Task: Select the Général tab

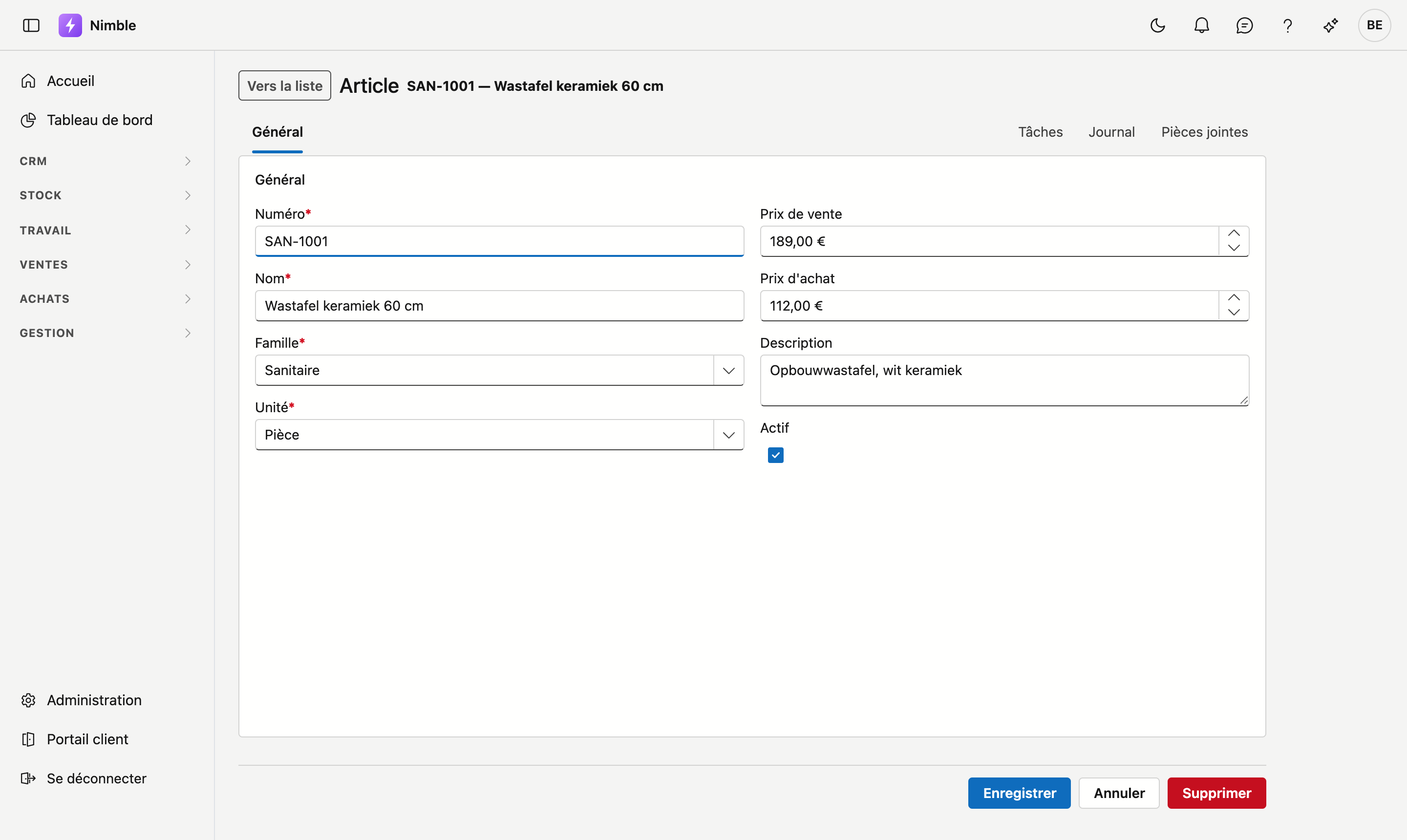Action: (277, 132)
